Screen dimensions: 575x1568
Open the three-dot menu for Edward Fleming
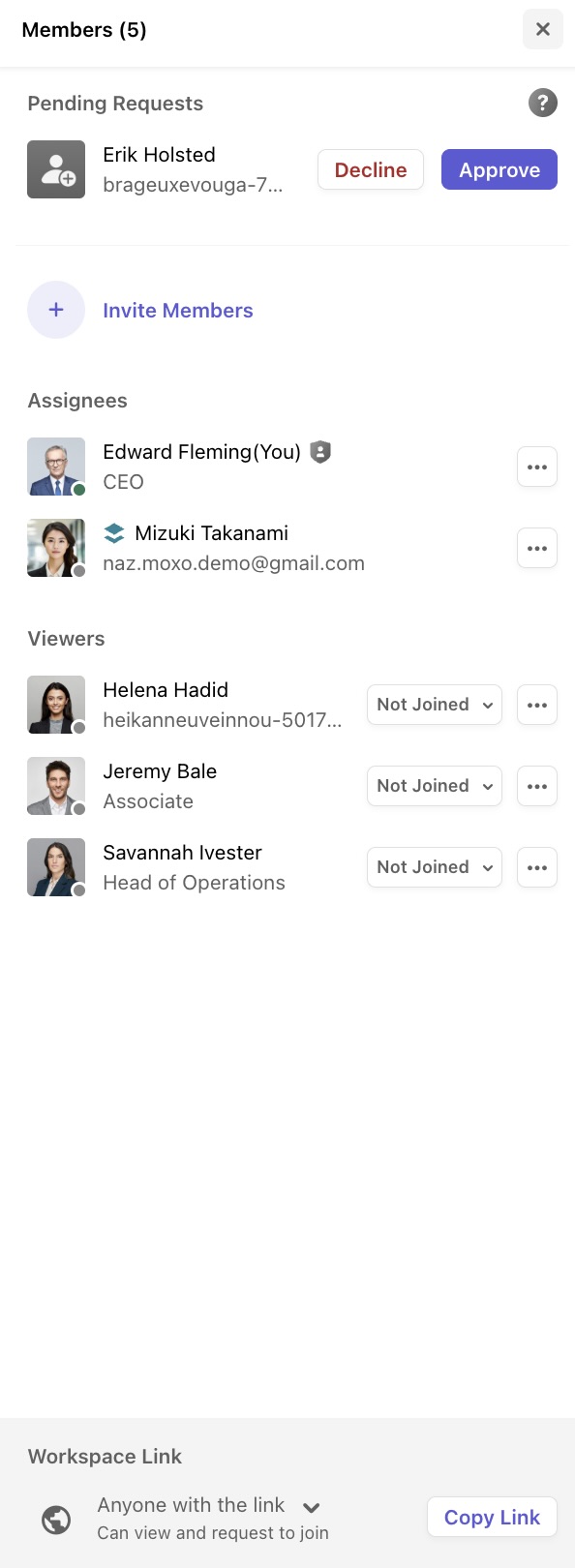[536, 467]
